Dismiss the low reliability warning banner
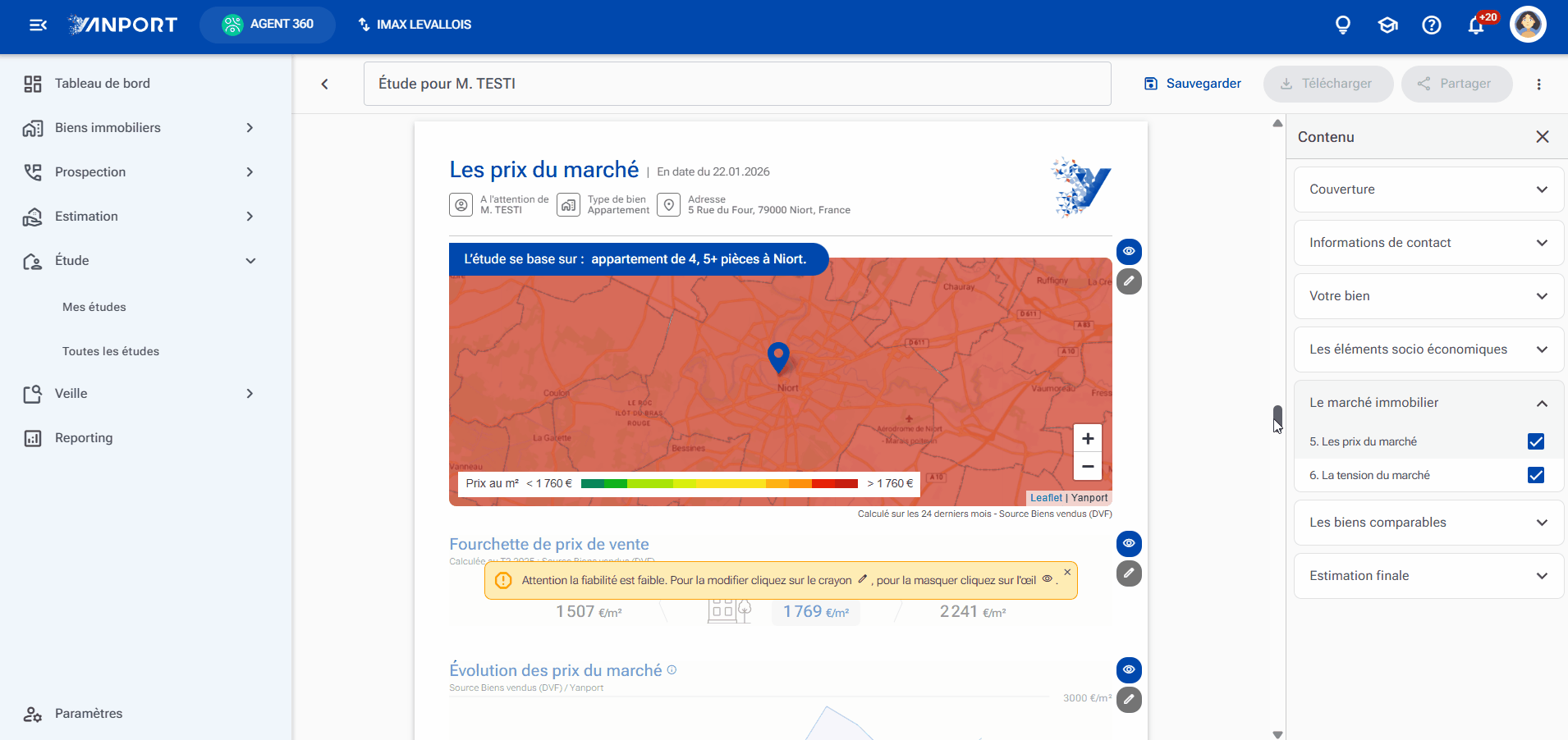The height and width of the screenshot is (740, 1568). tap(1067, 573)
